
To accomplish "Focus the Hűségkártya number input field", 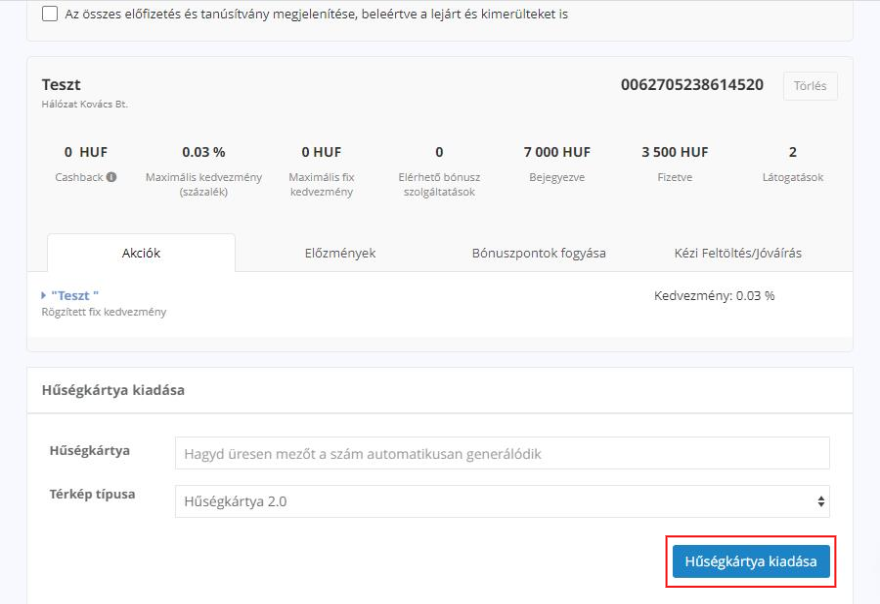I will pos(502,453).
